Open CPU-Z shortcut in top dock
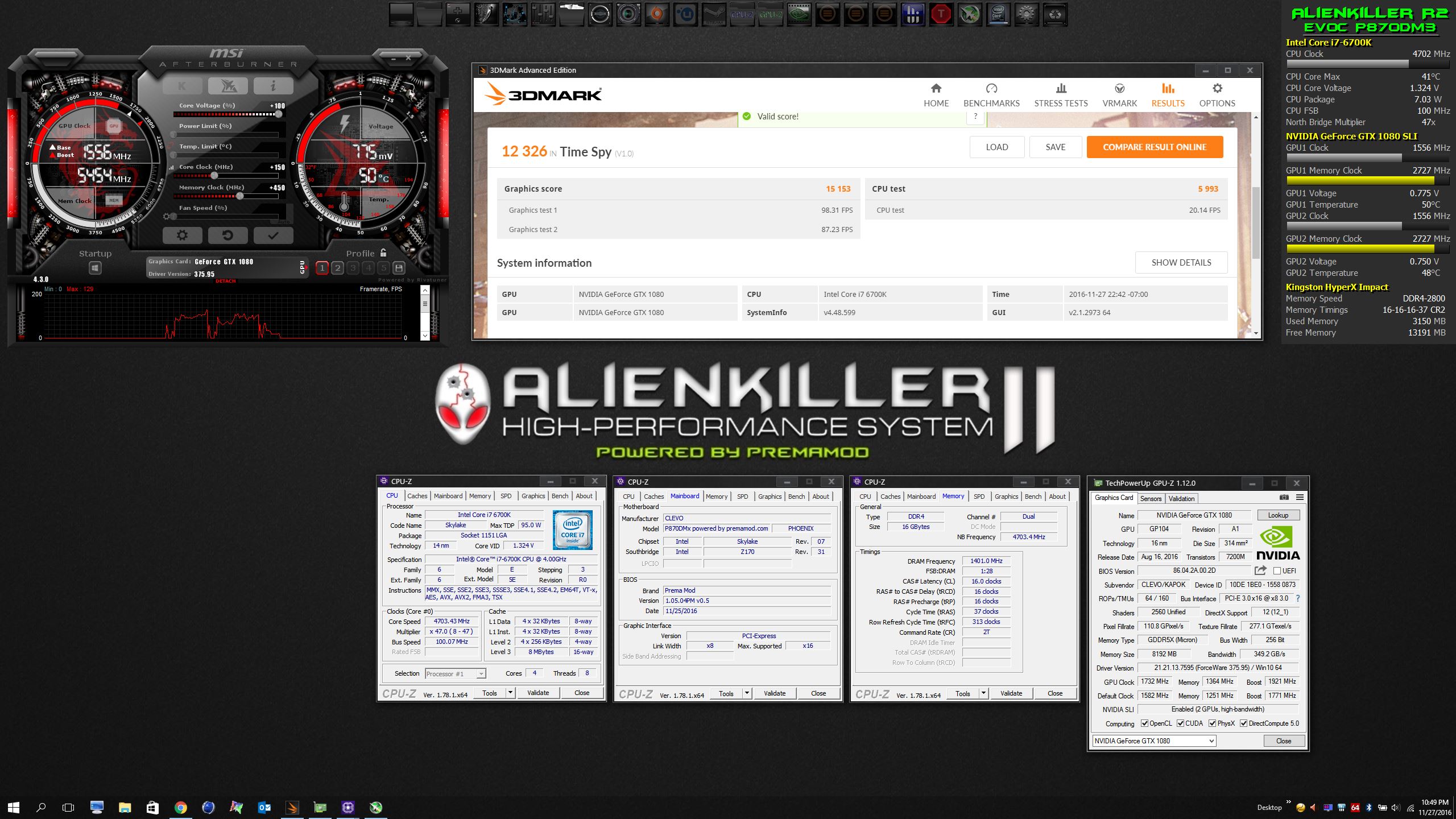 click(x=742, y=14)
